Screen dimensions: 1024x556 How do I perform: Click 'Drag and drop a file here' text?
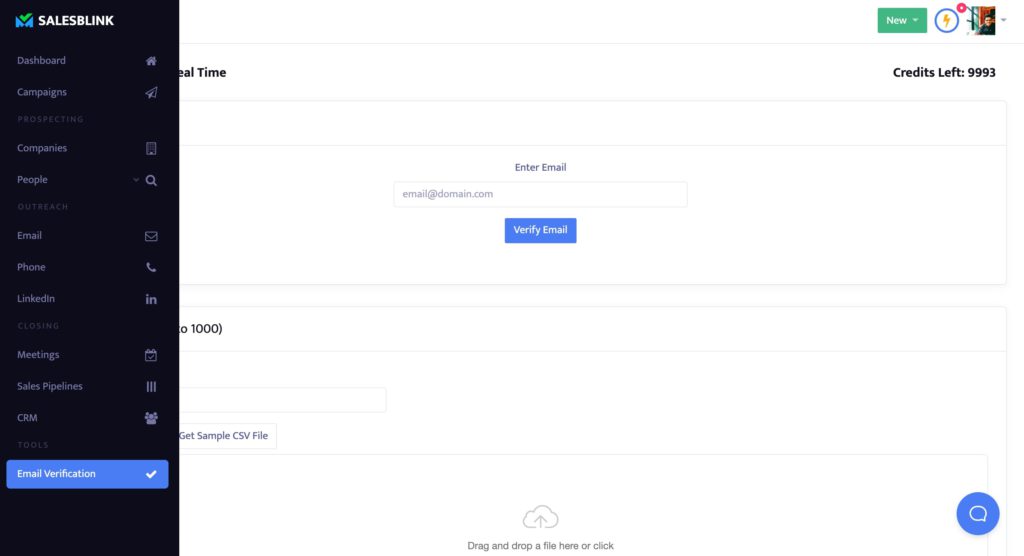click(540, 546)
